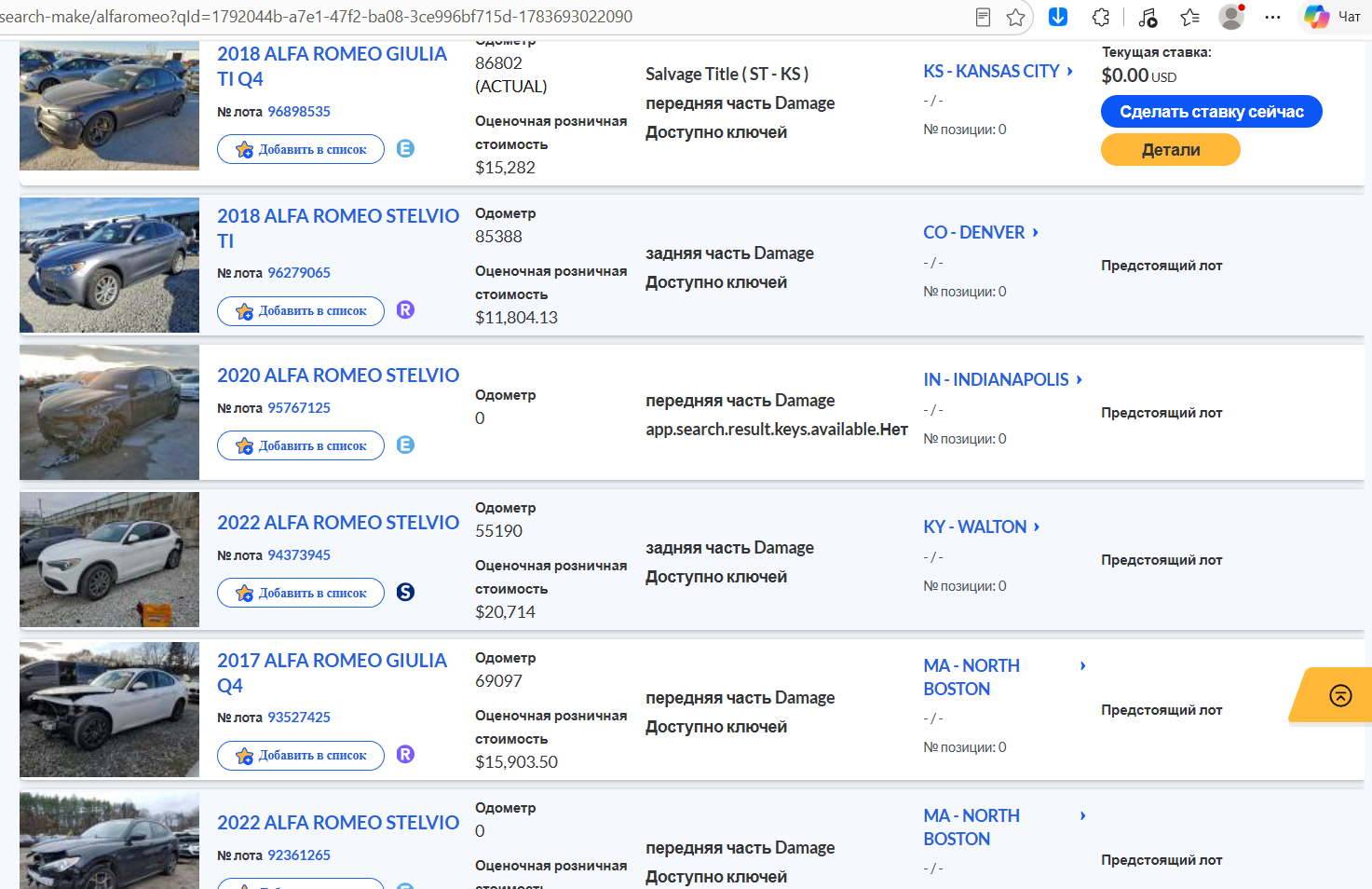This screenshot has height=889, width=1372.
Task: Open the browser profile avatar
Action: click(1231, 17)
